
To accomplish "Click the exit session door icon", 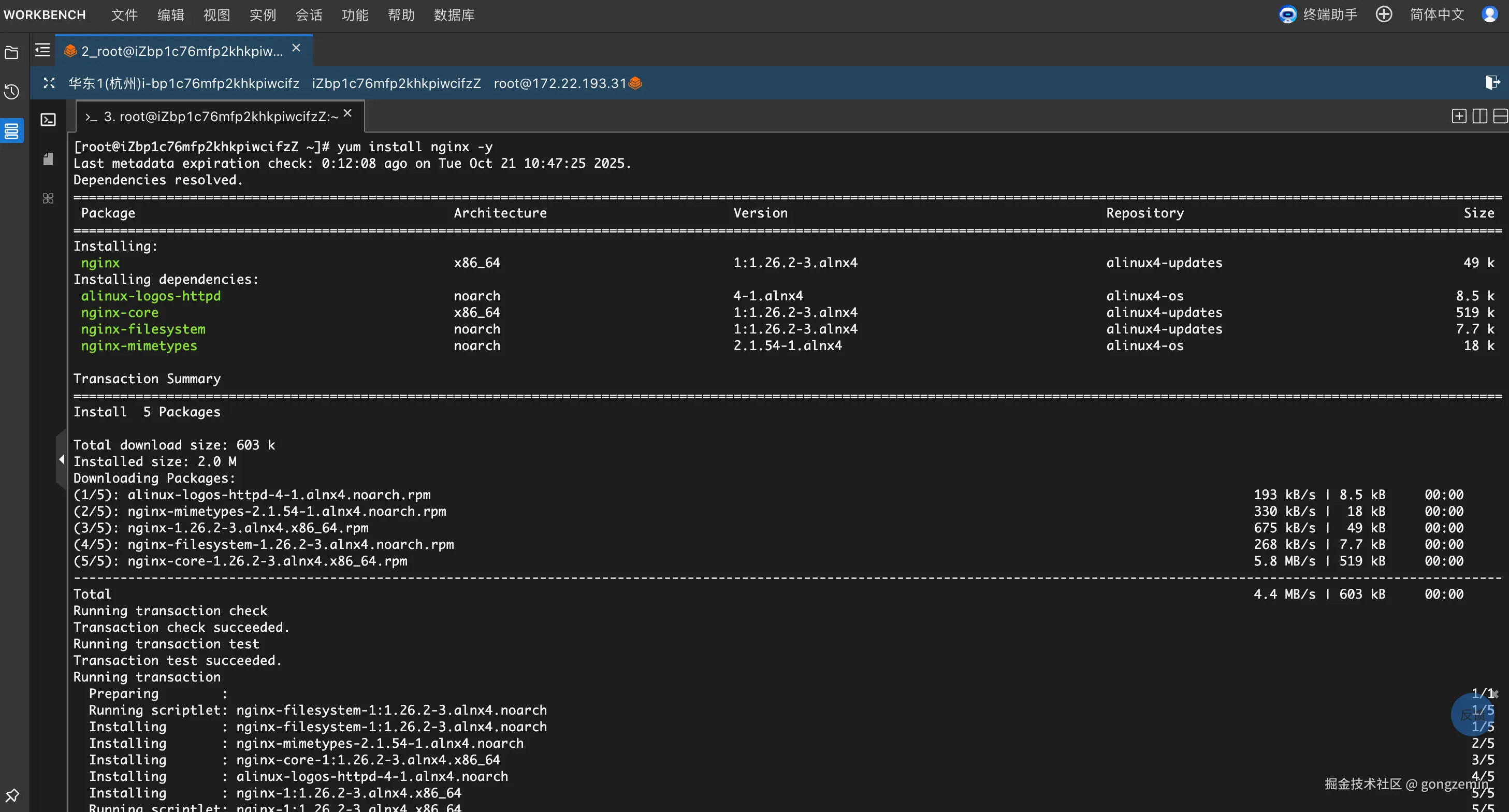I will coord(1492,83).
